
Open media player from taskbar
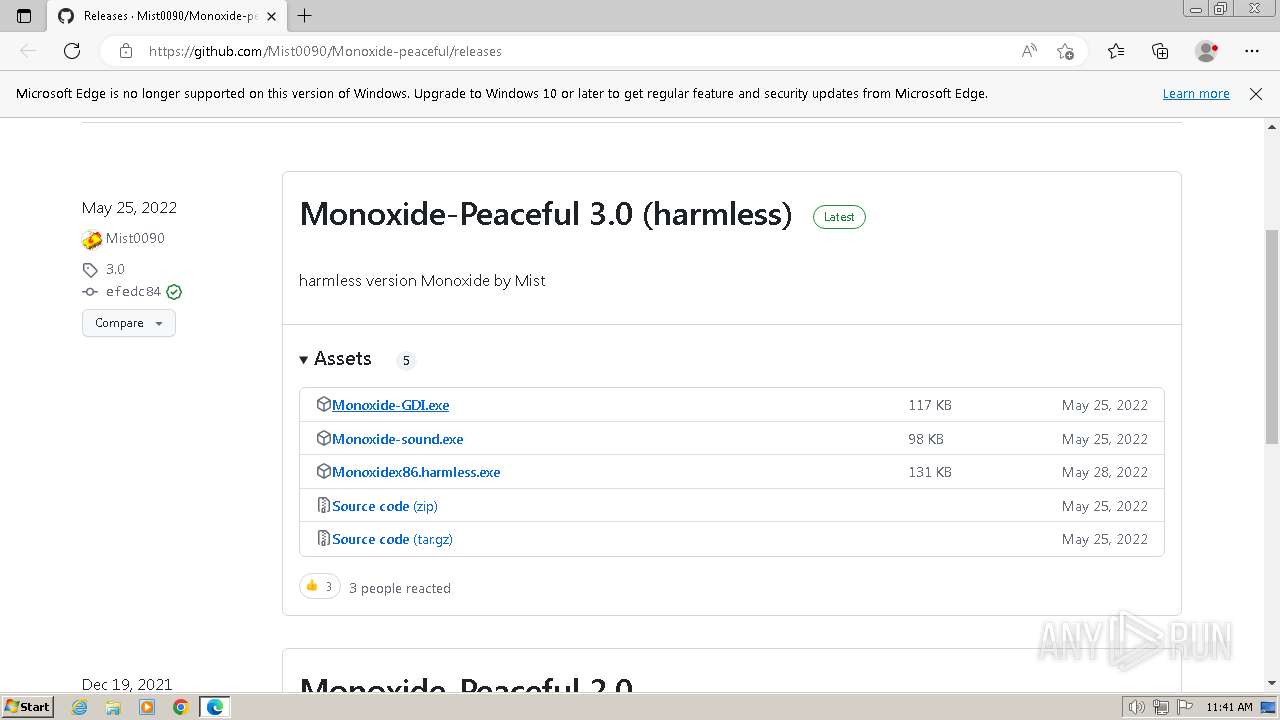click(147, 707)
